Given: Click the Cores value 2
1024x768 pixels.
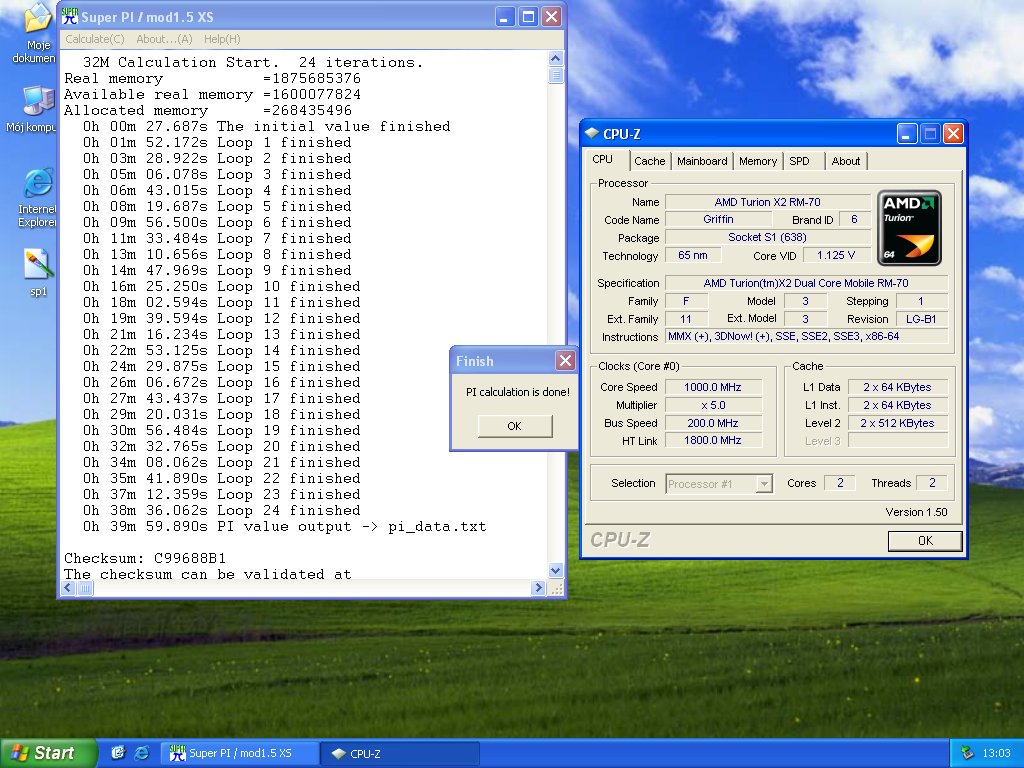Looking at the screenshot, I should (x=840, y=483).
